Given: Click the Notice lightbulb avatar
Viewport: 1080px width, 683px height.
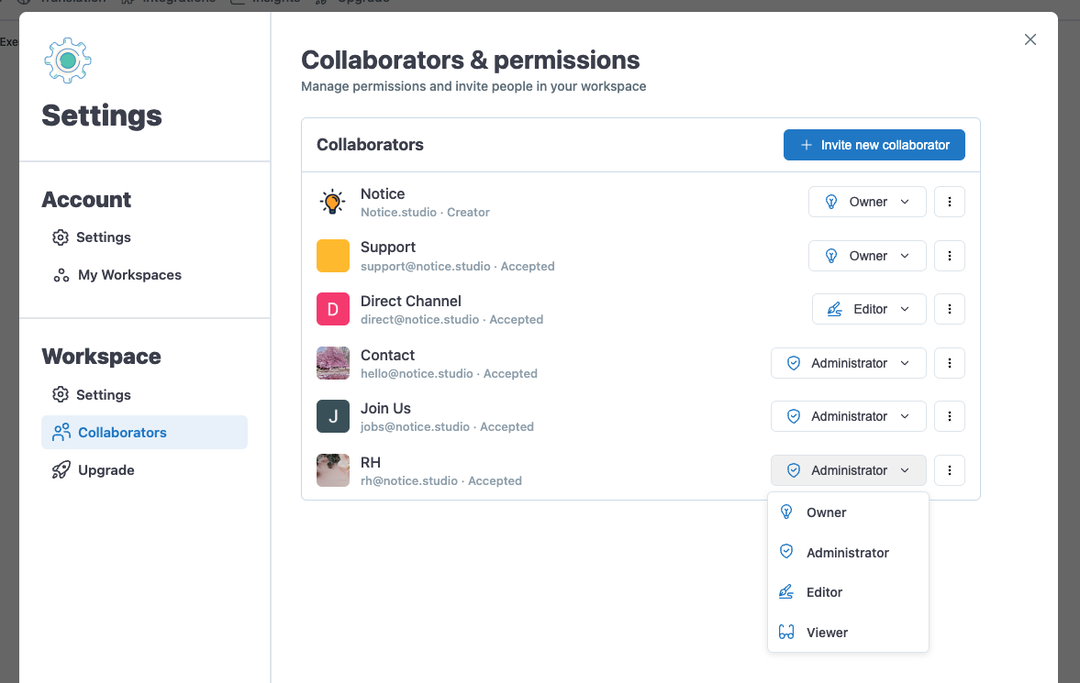Looking at the screenshot, I should (x=333, y=202).
